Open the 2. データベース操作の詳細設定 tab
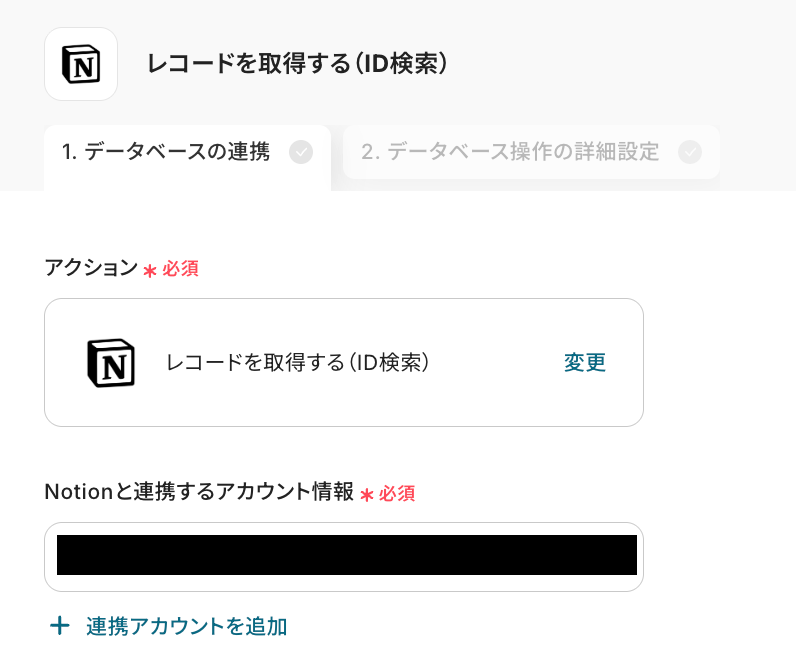The width and height of the screenshot is (796, 652). point(510,152)
